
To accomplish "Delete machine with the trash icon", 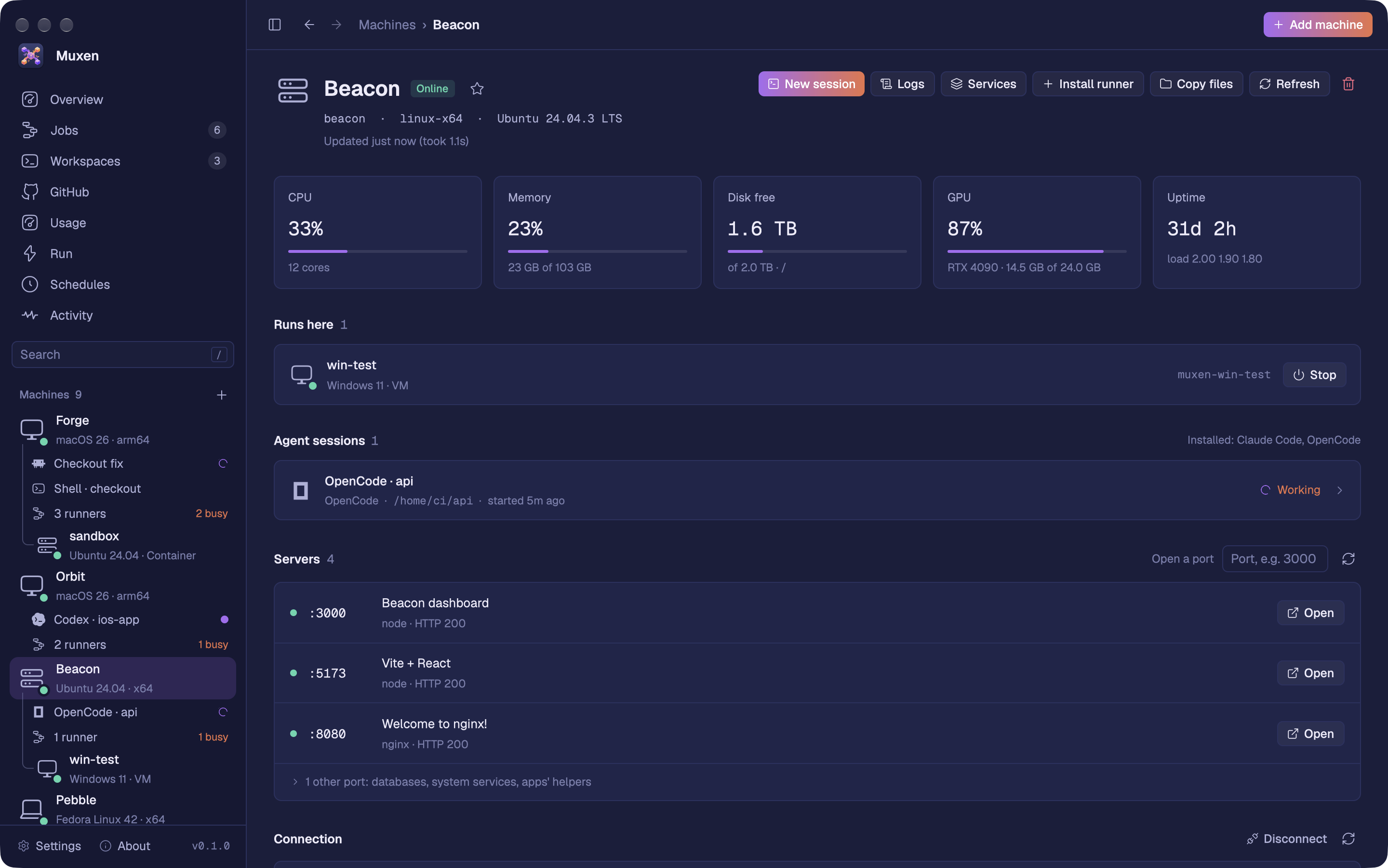I will tap(1348, 84).
